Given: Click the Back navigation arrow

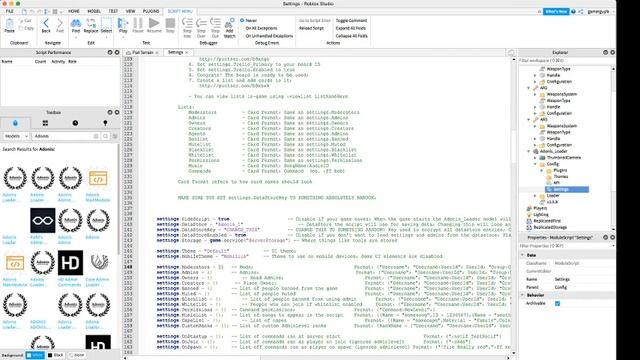Looking at the screenshot, I should pyautogui.click(x=46, y=23).
